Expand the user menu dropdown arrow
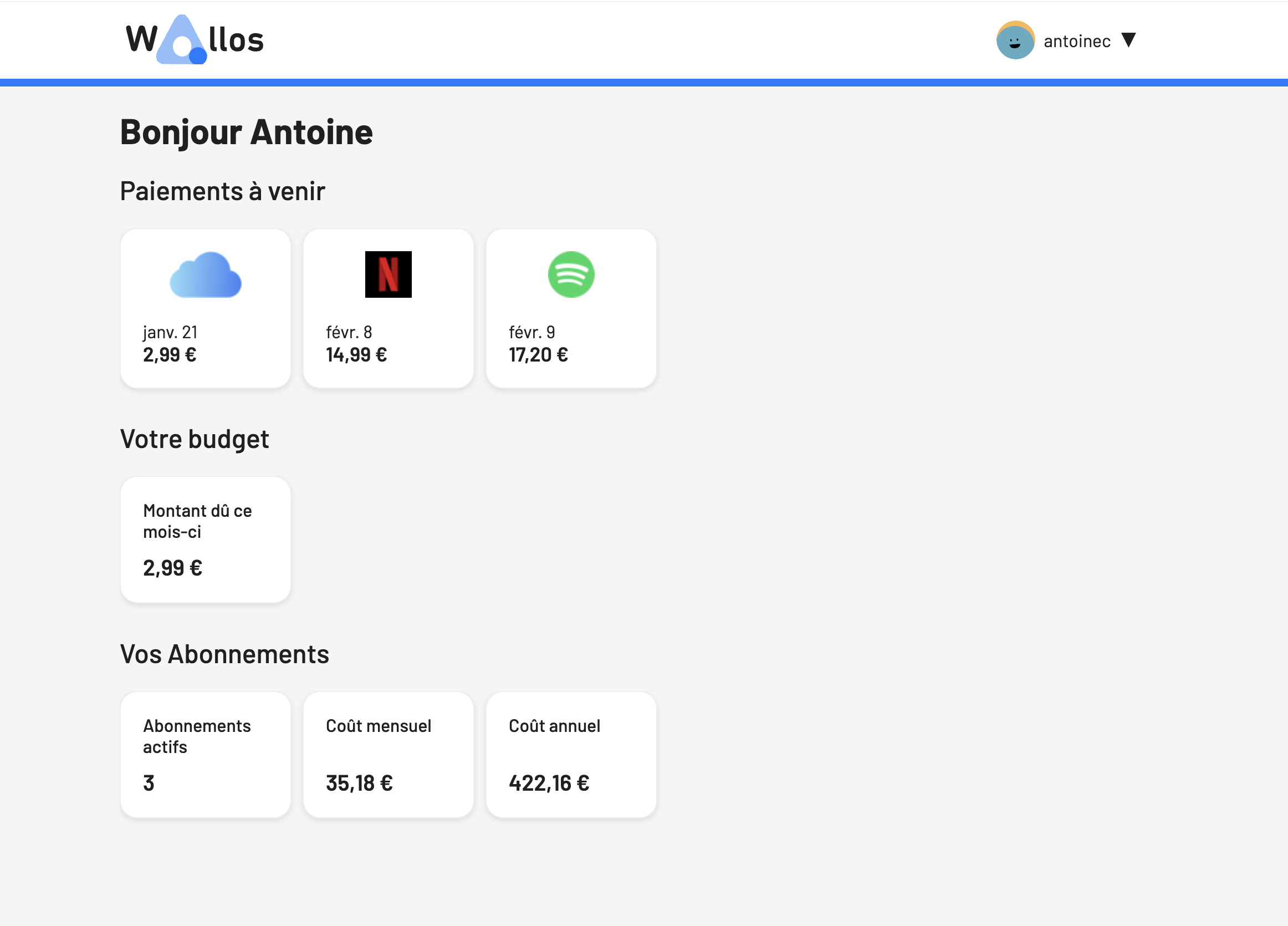The image size is (1288, 926). tap(1128, 40)
